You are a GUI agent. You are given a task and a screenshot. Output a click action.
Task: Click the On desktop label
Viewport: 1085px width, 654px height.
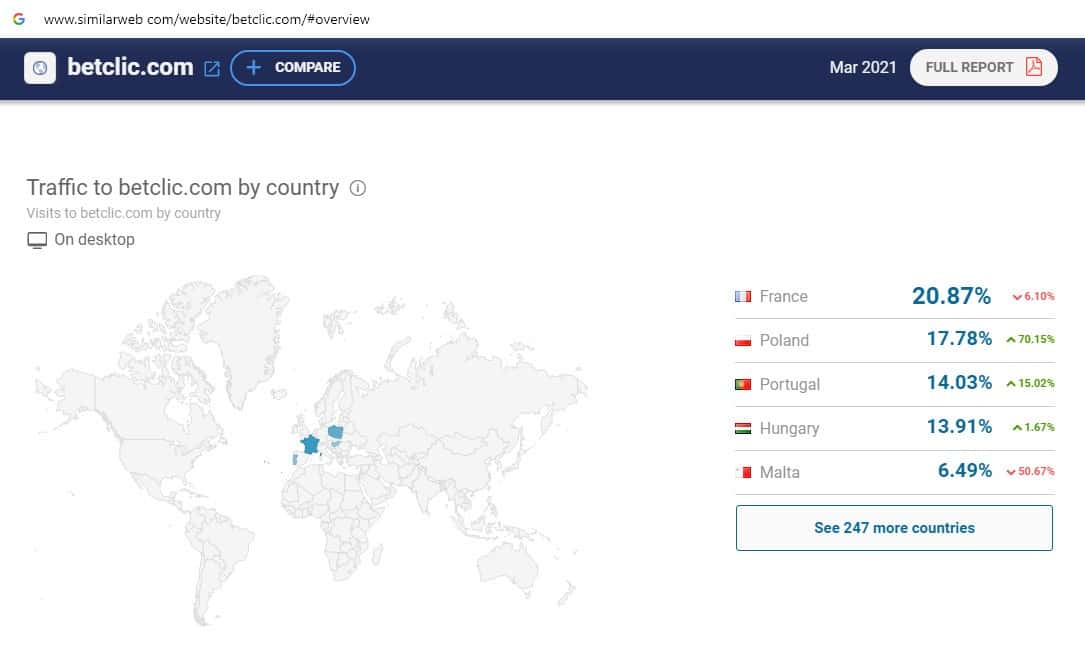94,239
